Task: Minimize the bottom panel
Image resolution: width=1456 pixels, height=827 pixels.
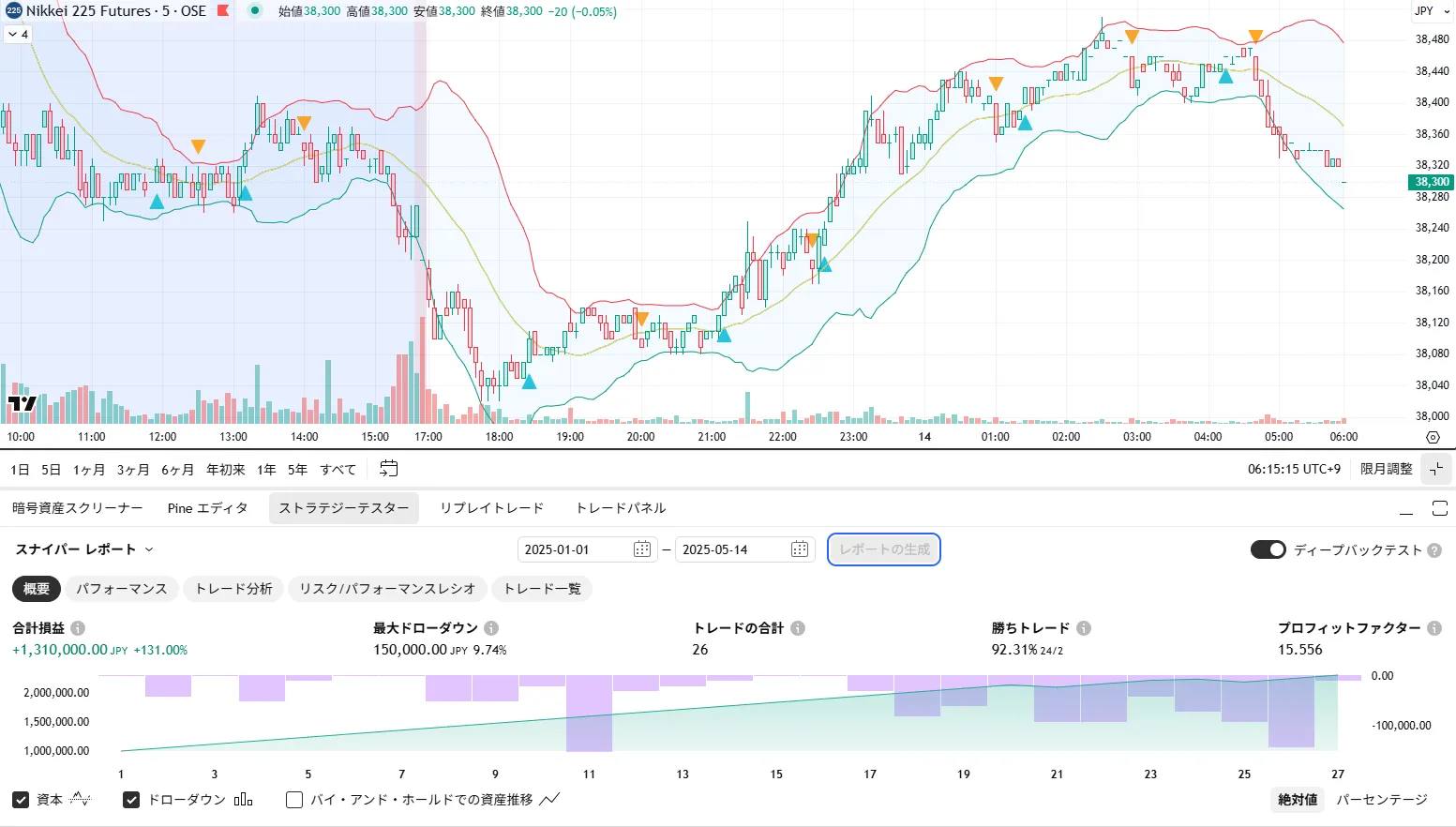Action: click(x=1405, y=509)
